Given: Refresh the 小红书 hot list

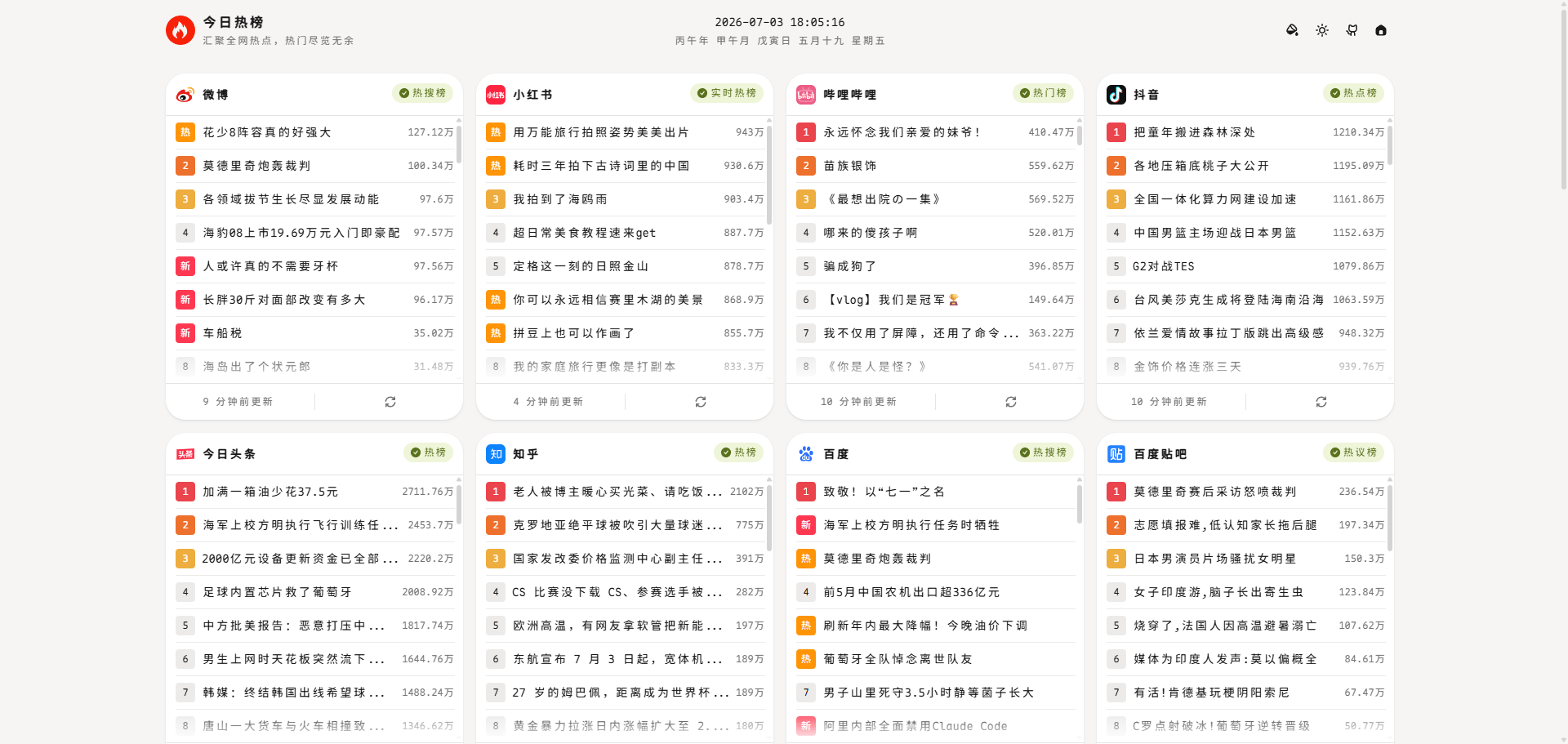Looking at the screenshot, I should click(701, 402).
